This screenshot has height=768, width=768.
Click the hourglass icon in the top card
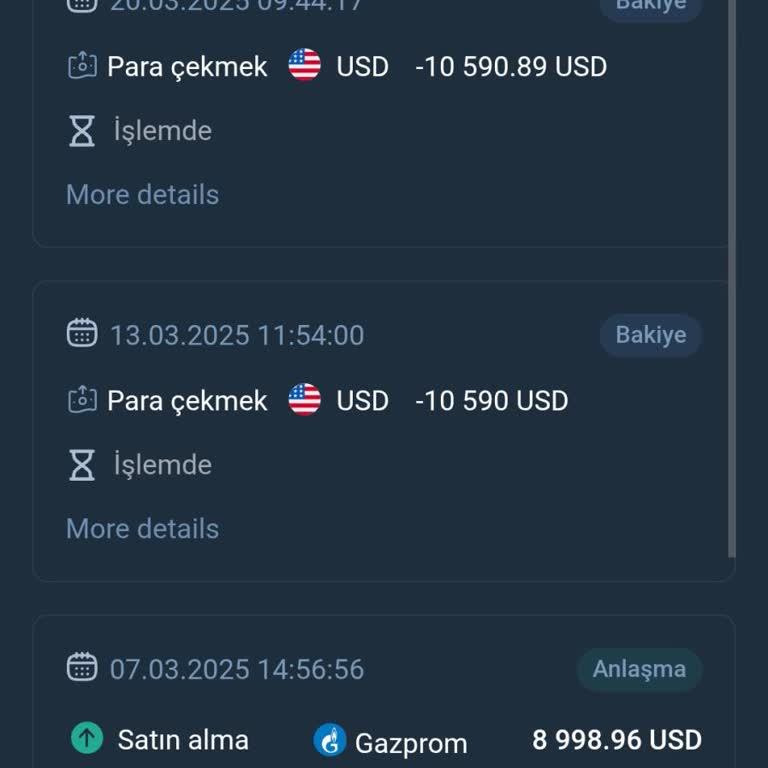82,131
